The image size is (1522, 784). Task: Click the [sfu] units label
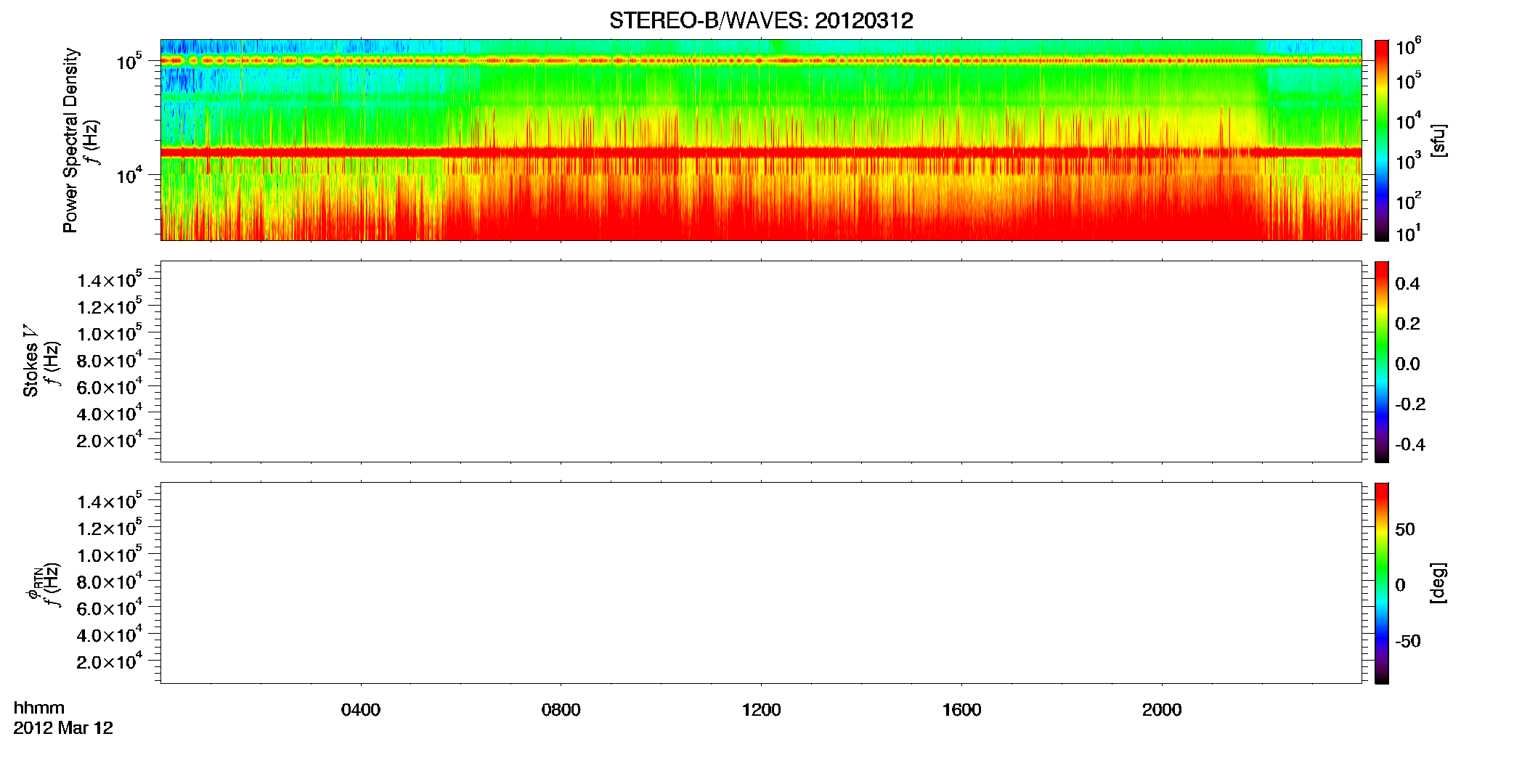[1439, 140]
